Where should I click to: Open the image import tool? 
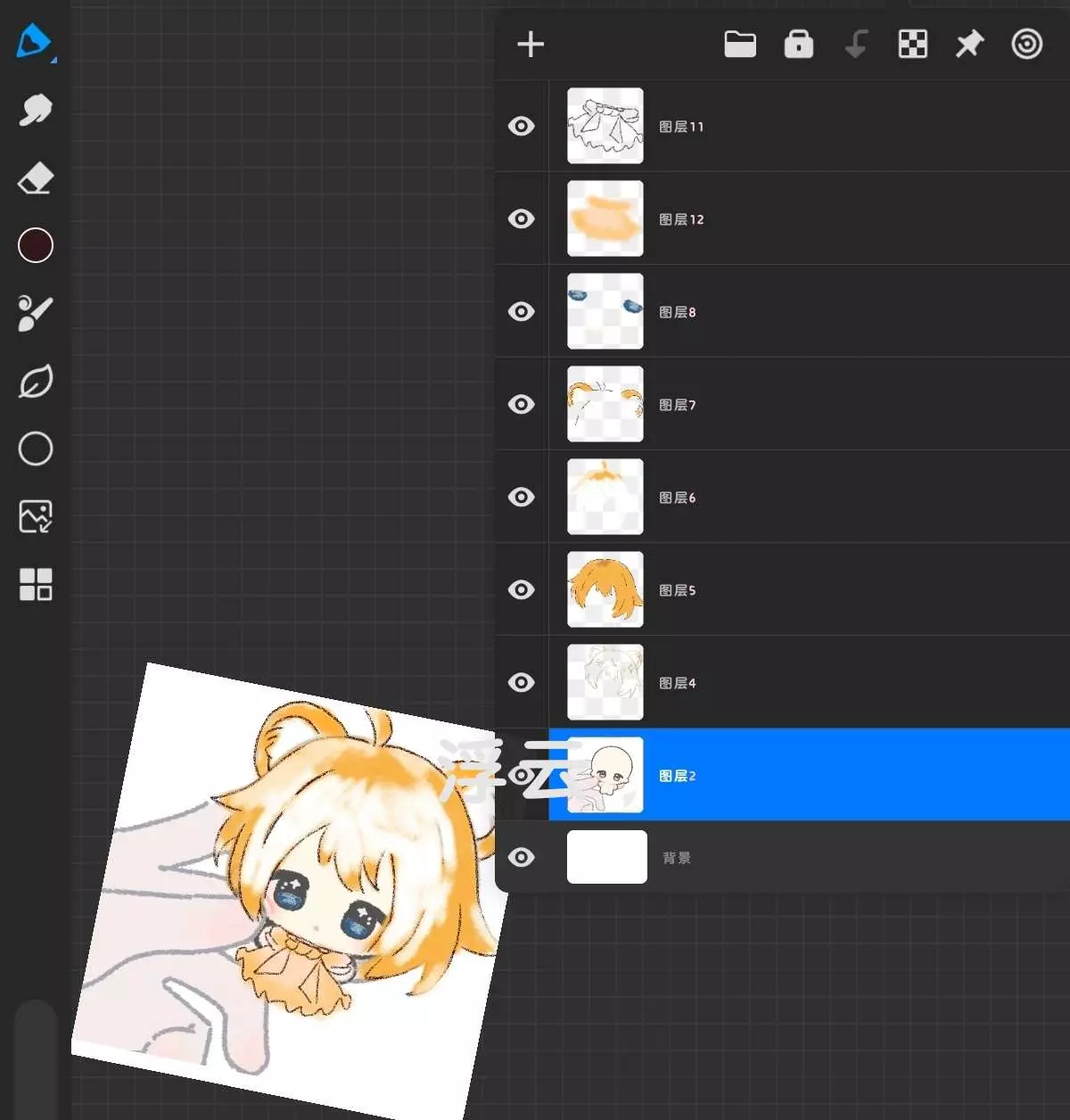click(x=36, y=516)
